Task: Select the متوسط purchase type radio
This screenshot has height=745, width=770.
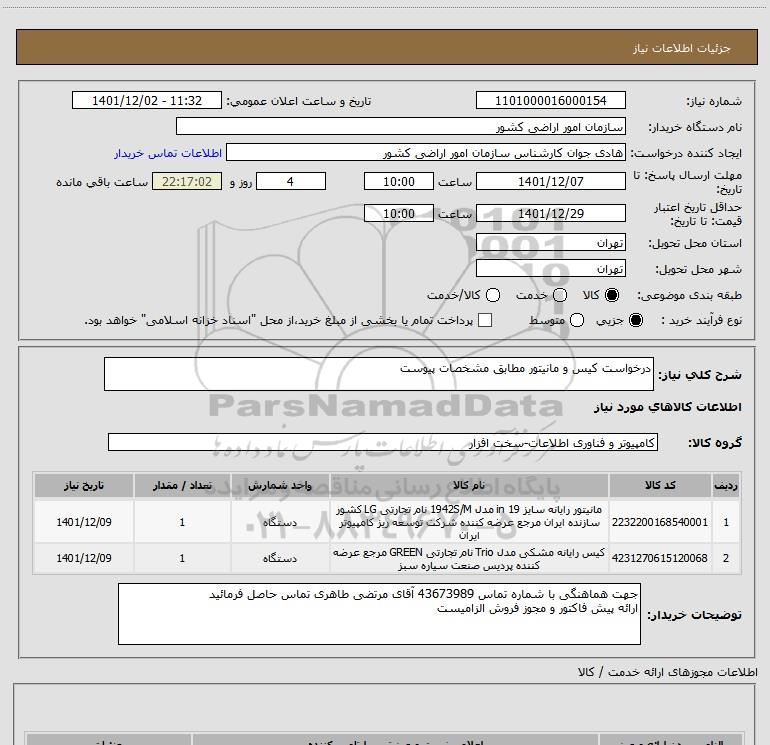Action: [577, 320]
